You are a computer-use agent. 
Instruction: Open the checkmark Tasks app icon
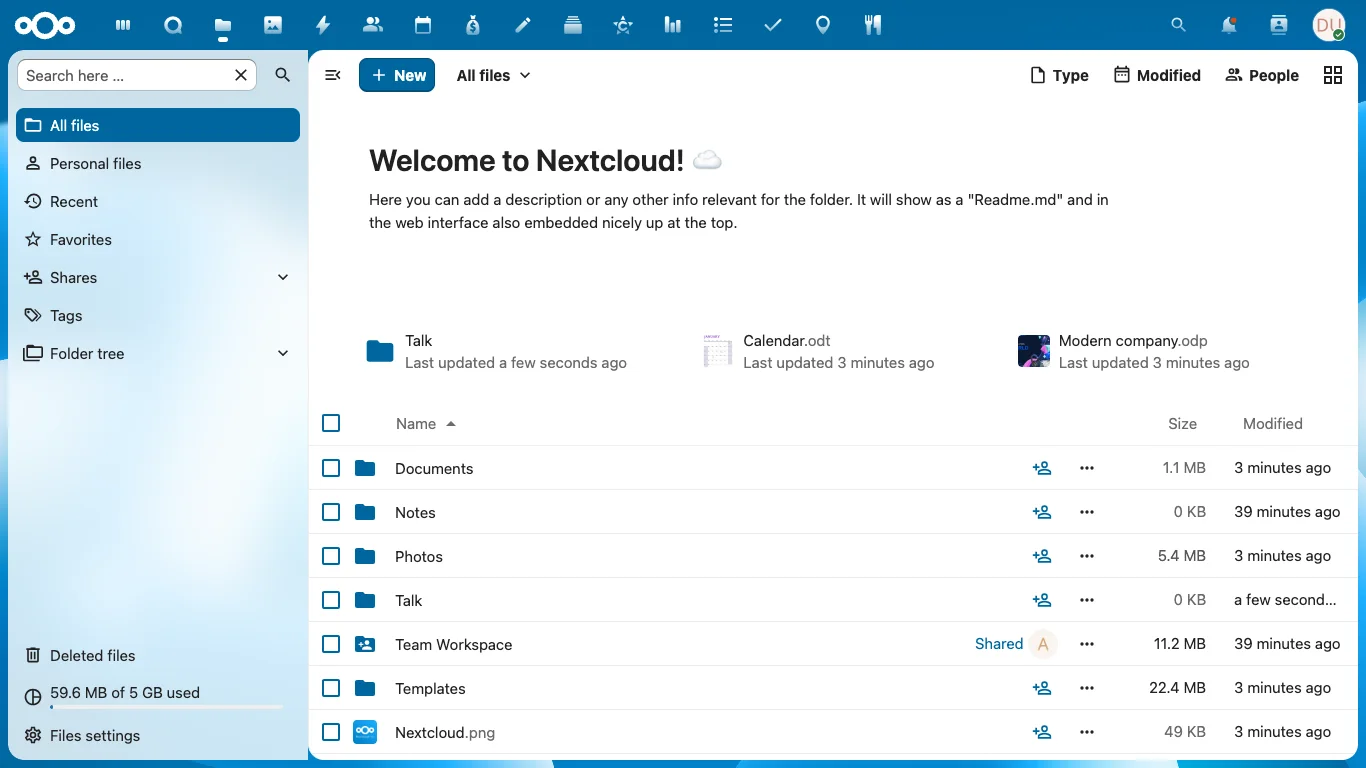pyautogui.click(x=773, y=25)
